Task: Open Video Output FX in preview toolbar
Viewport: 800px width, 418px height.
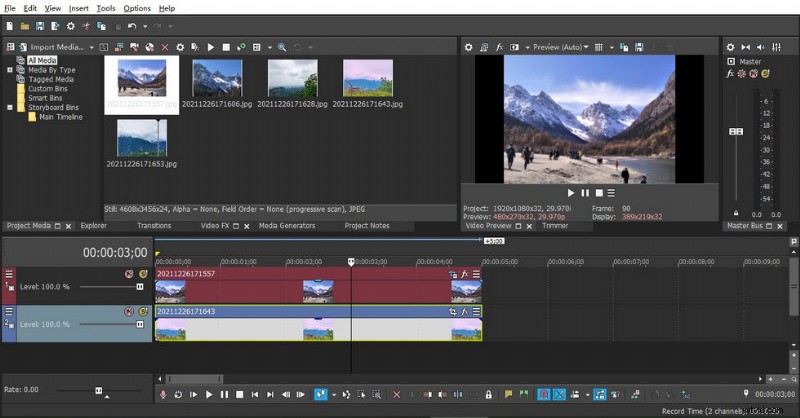Action: [x=499, y=47]
